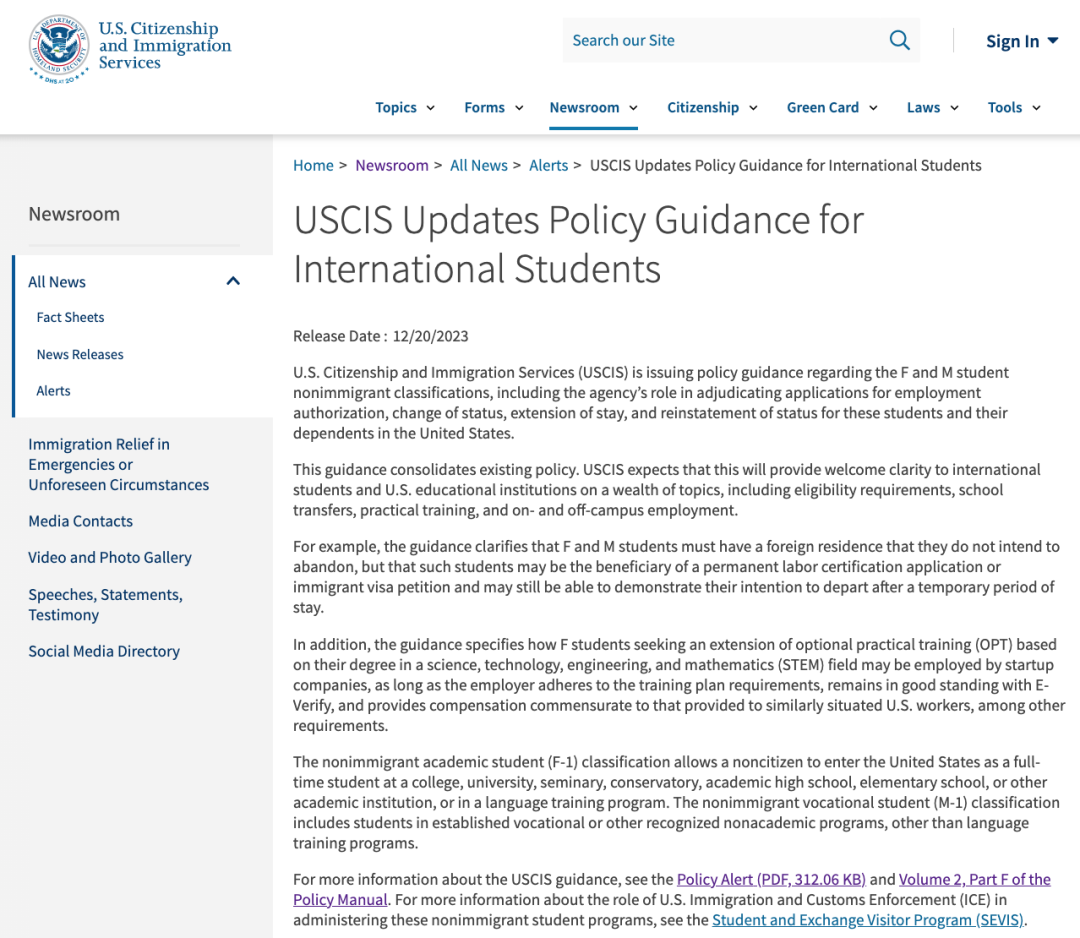The image size is (1080, 938).
Task: Expand the Citizenship menu
Action: [x=712, y=107]
